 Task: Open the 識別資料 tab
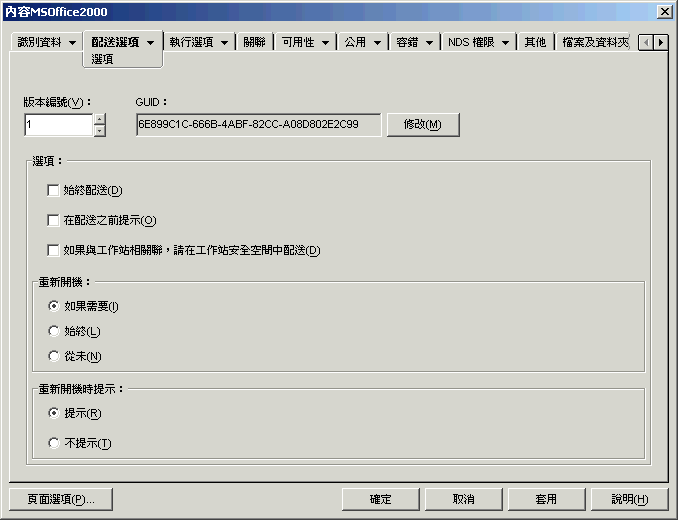(39, 42)
